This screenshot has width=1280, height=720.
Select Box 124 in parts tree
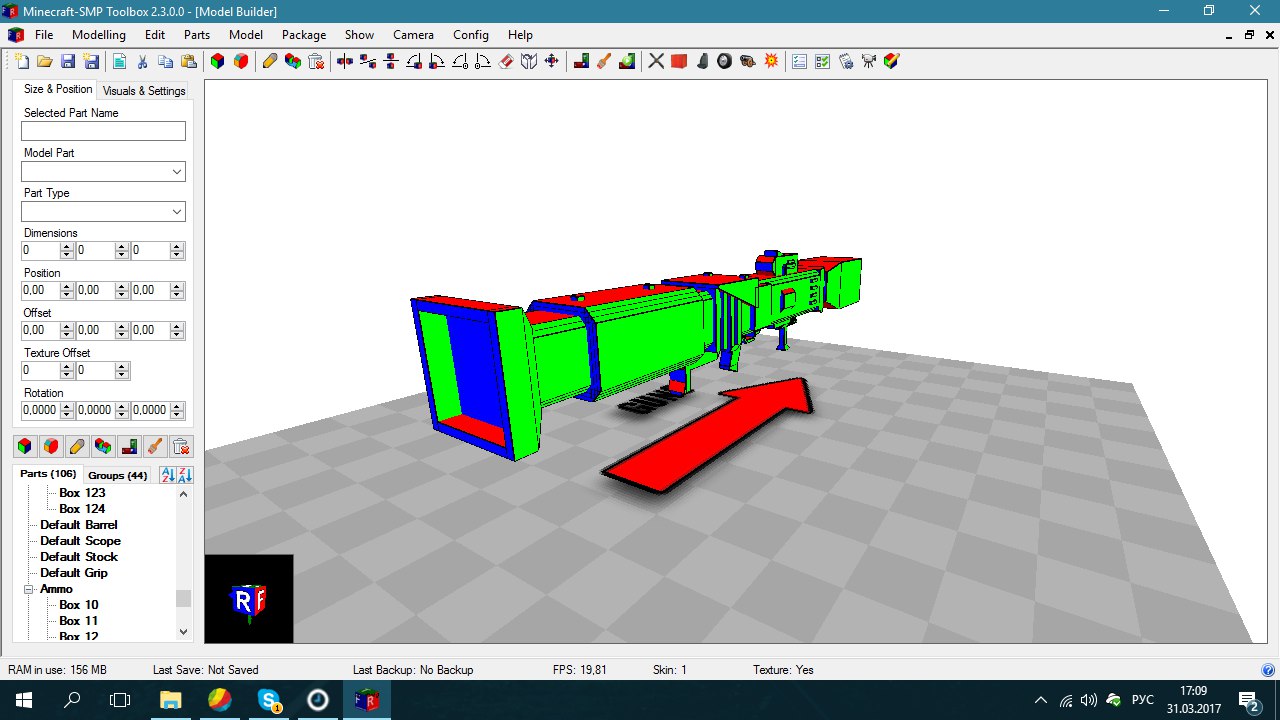point(82,509)
